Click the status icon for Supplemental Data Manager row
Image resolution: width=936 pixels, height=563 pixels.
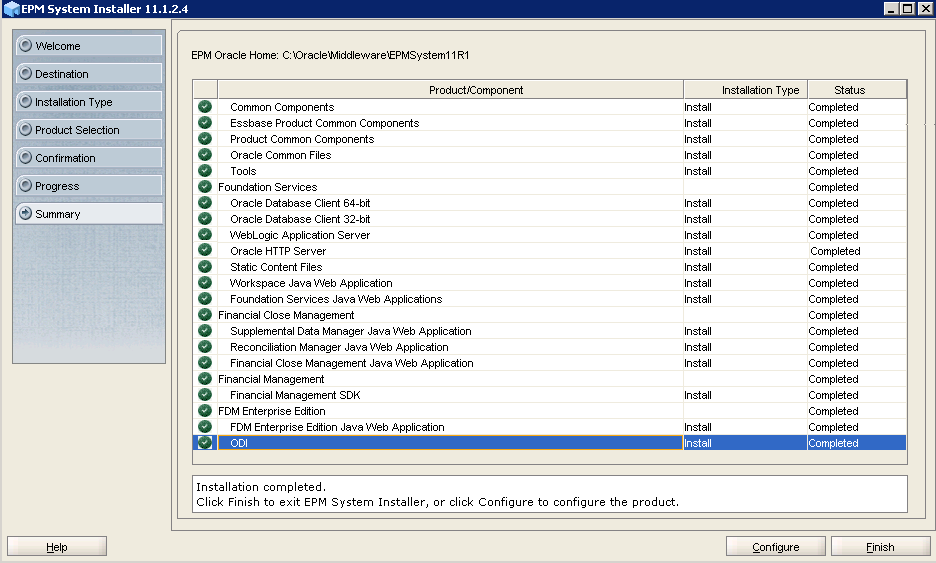click(205, 331)
